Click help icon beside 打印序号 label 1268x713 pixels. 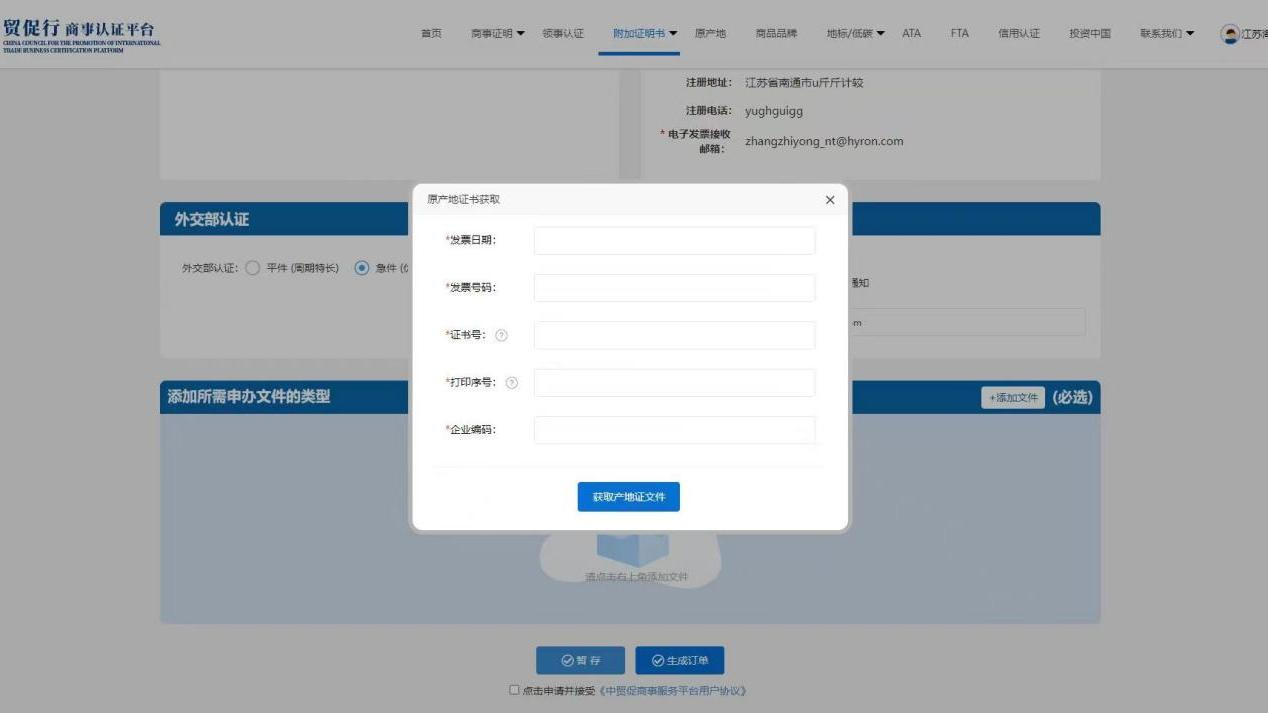pyautogui.click(x=512, y=383)
